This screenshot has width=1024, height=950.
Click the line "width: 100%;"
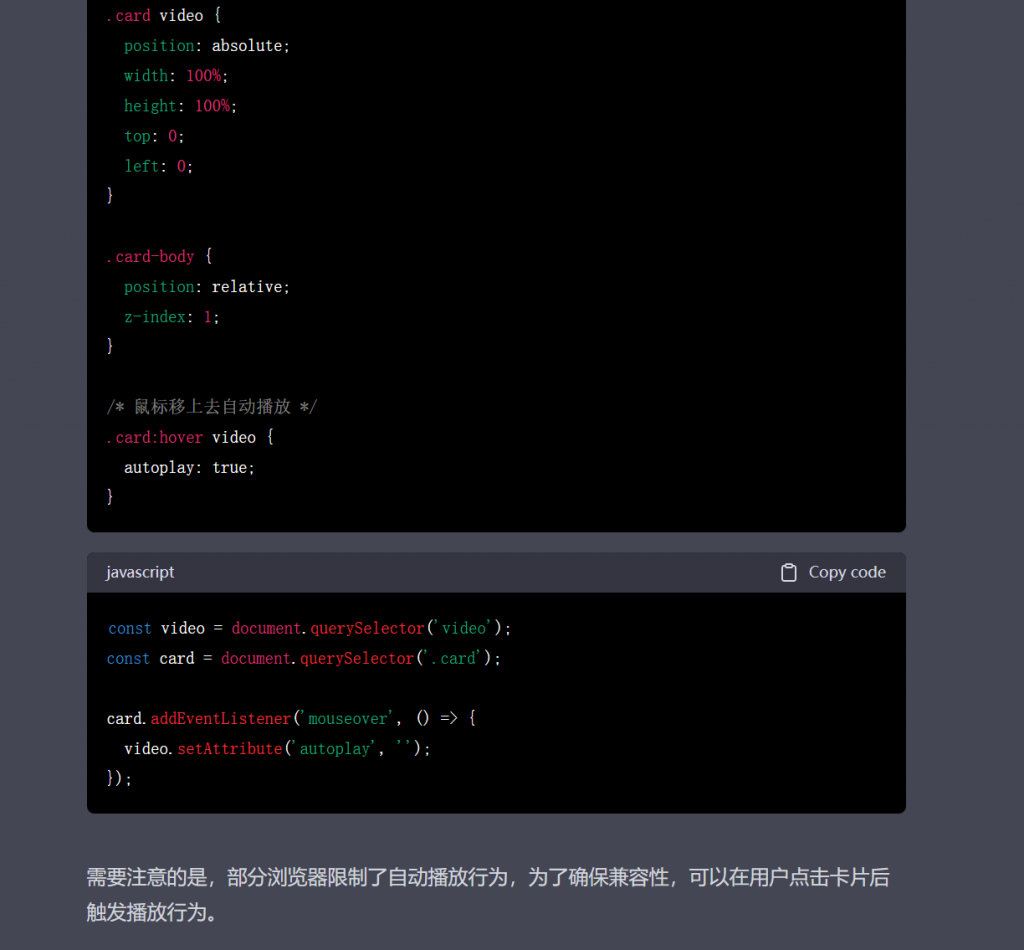(176, 76)
